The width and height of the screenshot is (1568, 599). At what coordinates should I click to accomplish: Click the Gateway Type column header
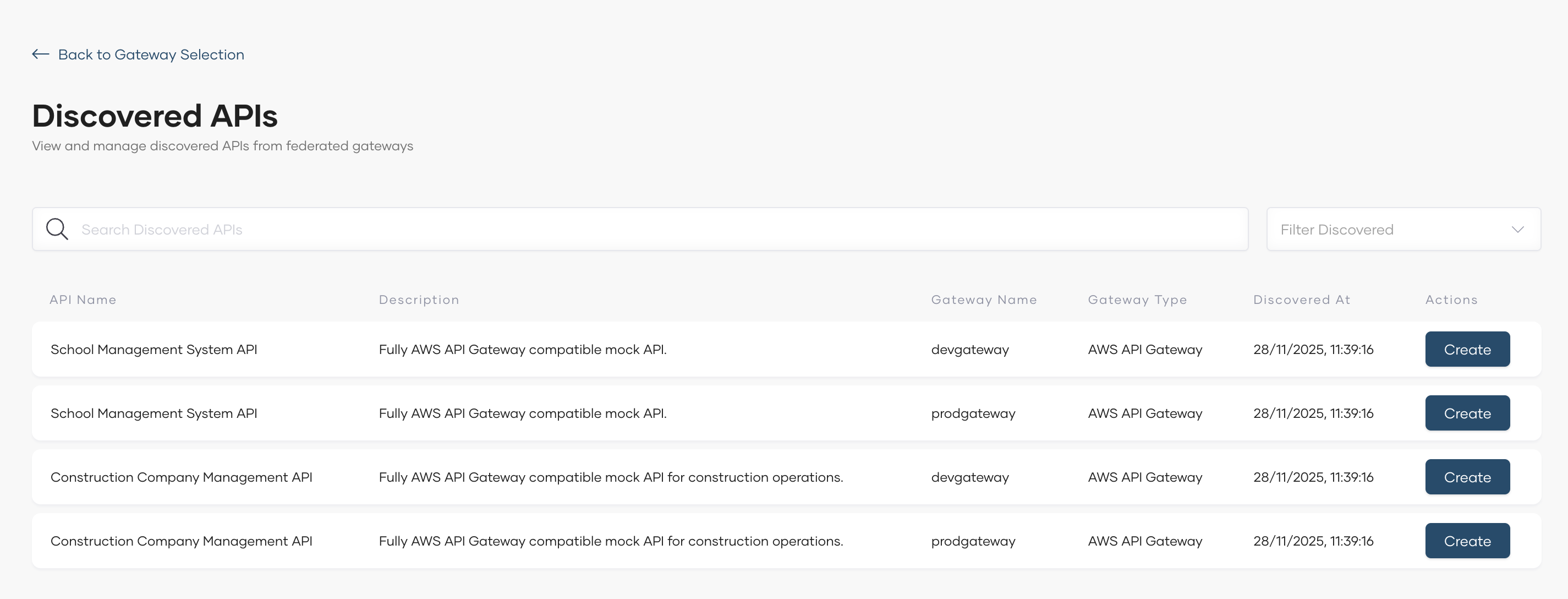[1138, 299]
